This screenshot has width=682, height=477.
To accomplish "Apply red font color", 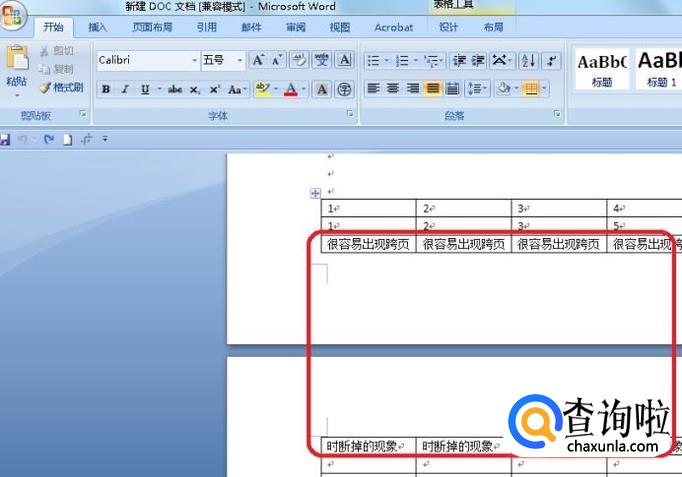I will [291, 90].
